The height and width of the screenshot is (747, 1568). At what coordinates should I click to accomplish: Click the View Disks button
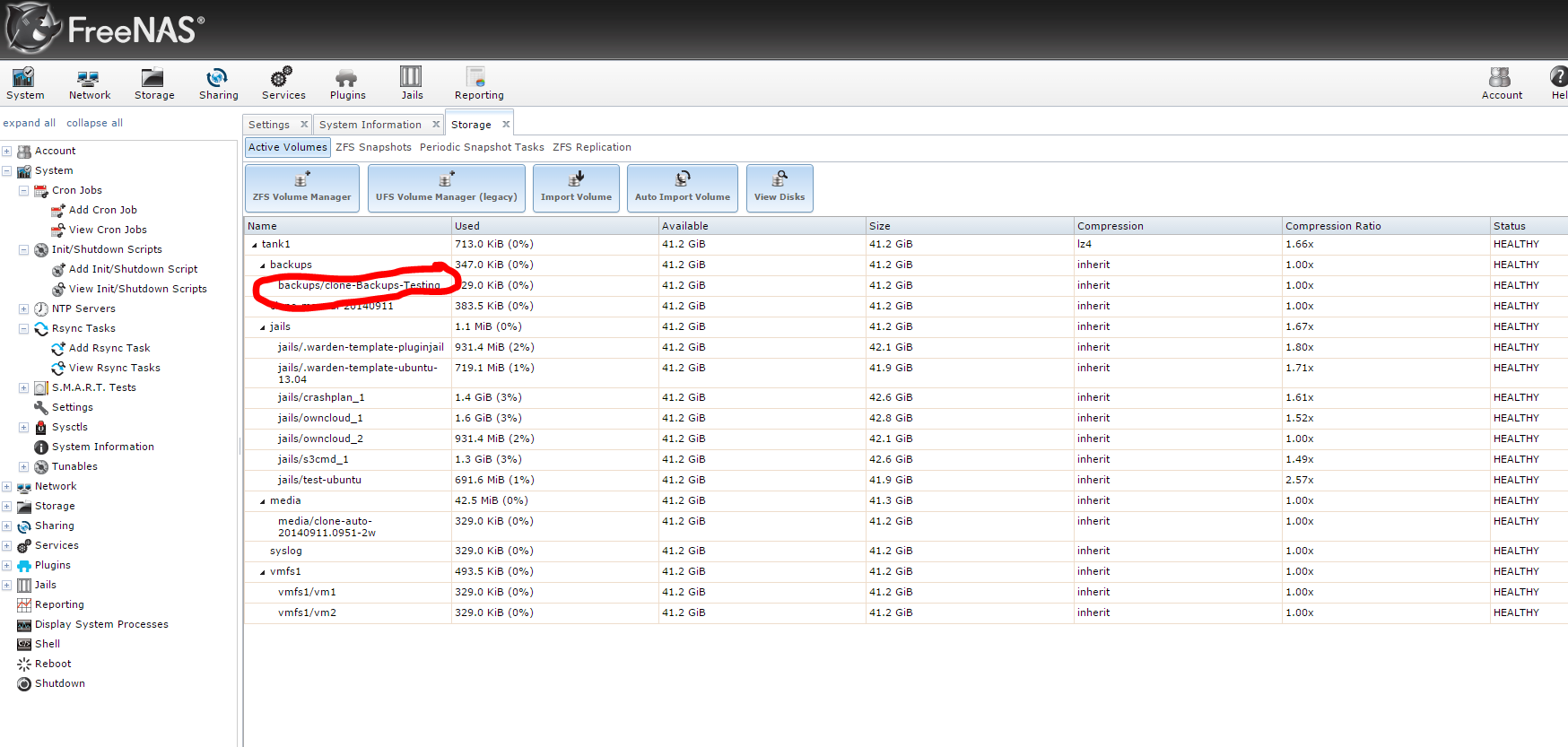tap(780, 188)
